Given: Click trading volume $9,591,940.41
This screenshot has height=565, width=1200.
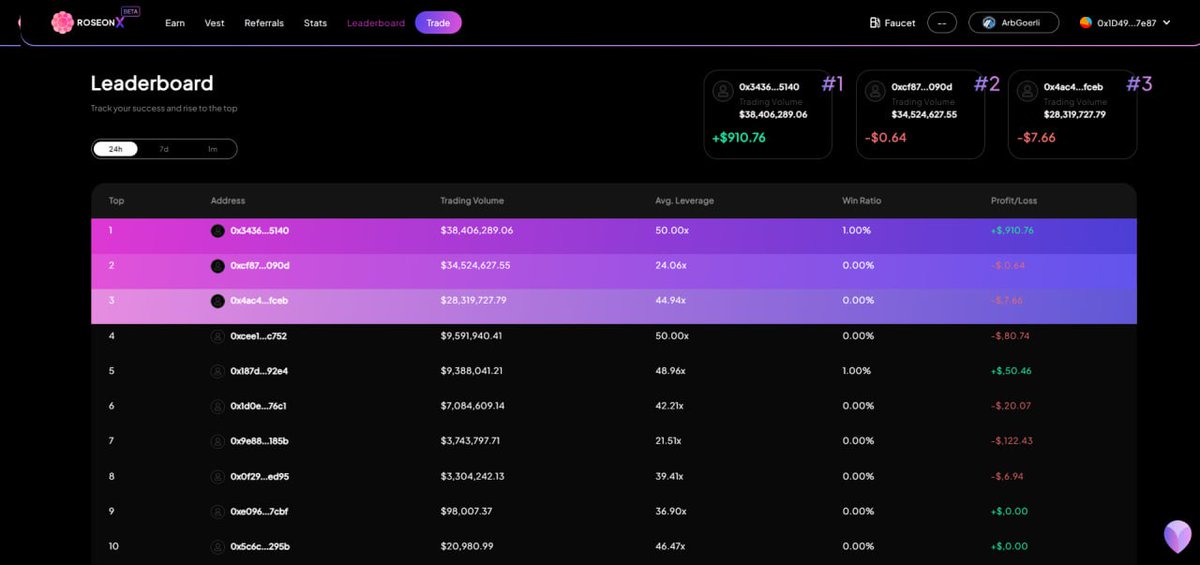Looking at the screenshot, I should click(471, 336).
